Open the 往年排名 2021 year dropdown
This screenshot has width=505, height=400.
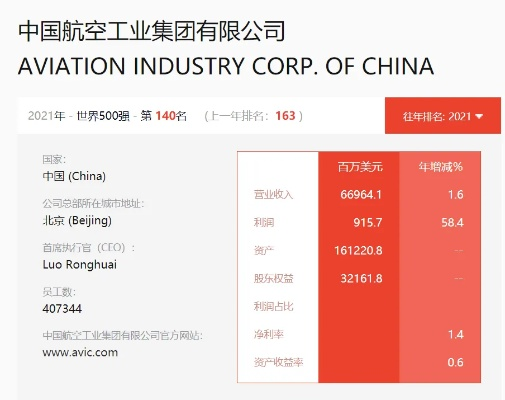pyautogui.click(x=443, y=116)
